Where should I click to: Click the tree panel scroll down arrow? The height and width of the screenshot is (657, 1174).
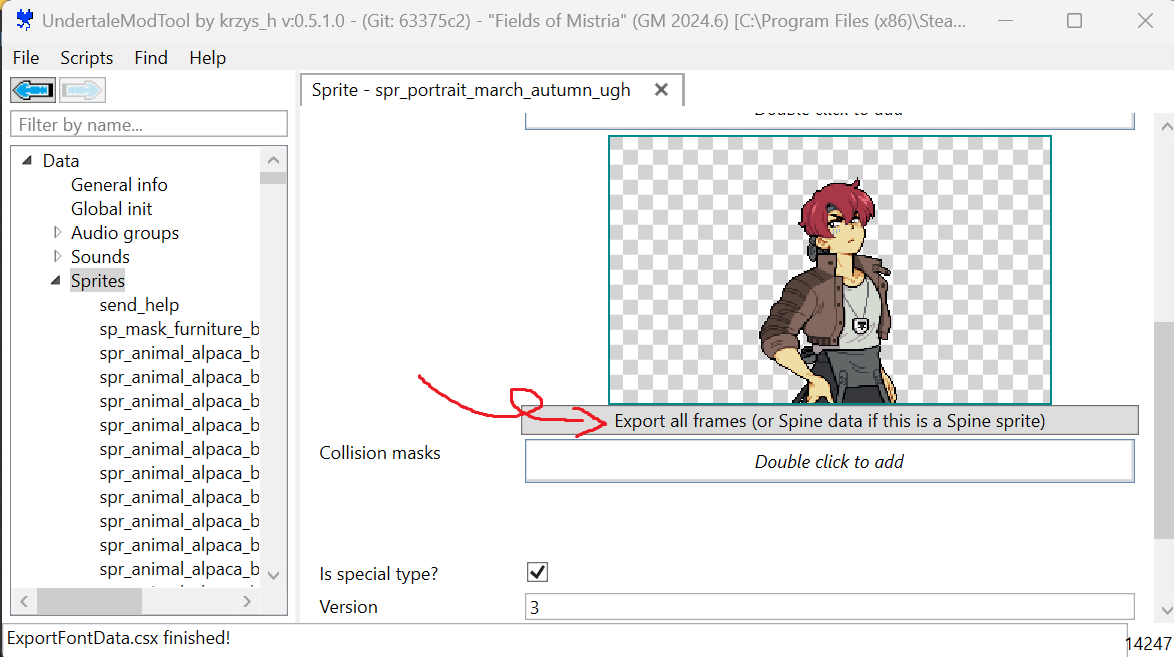coord(273,575)
